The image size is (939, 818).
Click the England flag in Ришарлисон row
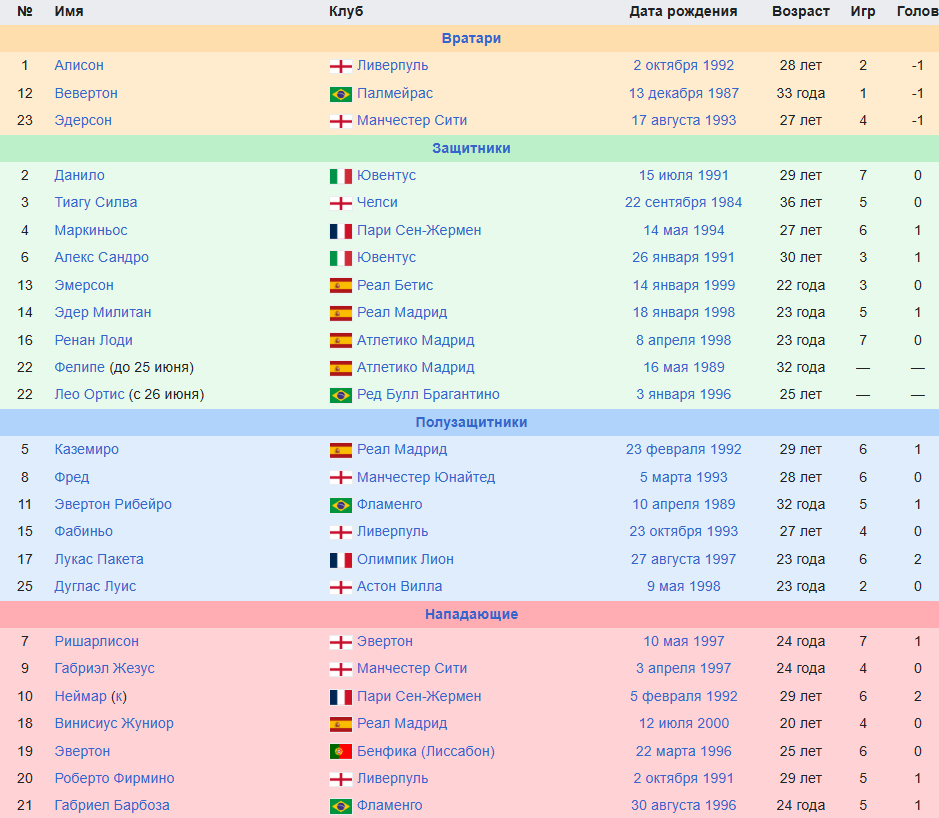341,642
